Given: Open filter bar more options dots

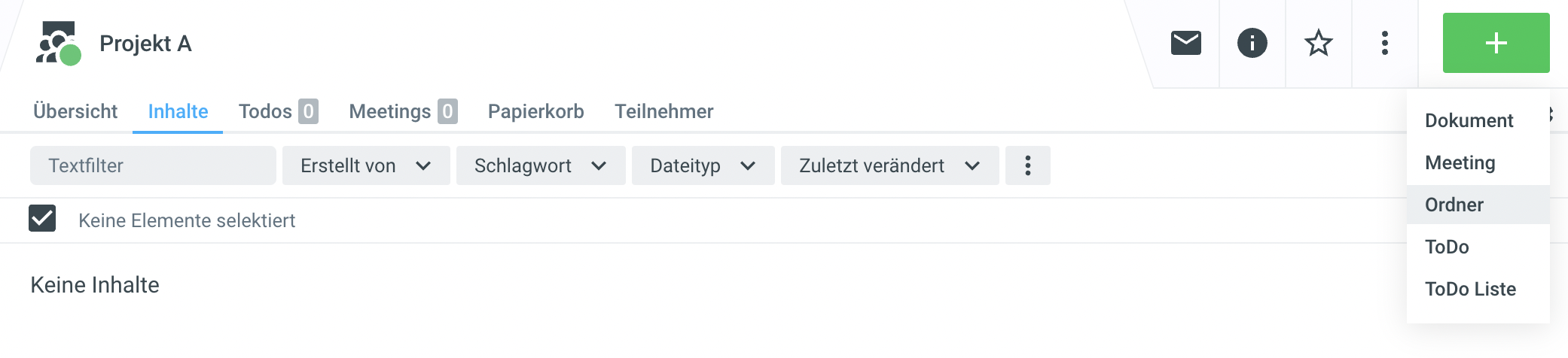Looking at the screenshot, I should coord(1027,165).
